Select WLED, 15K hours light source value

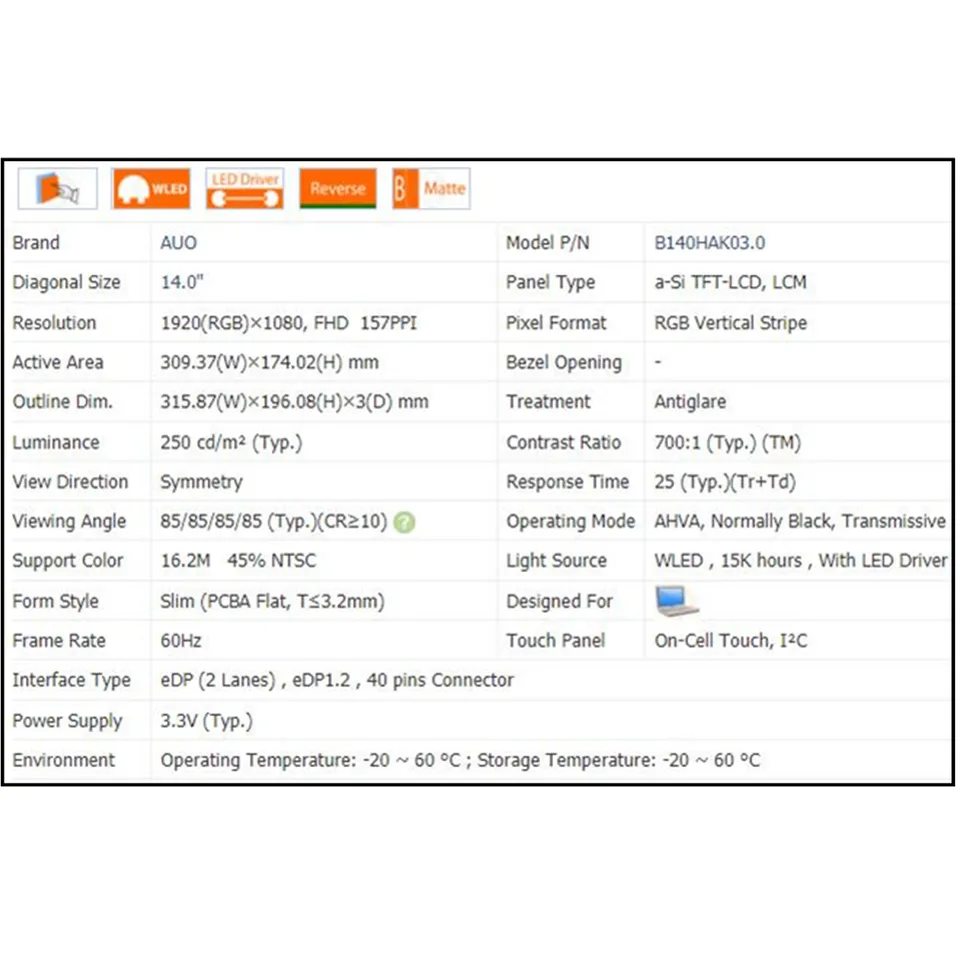point(801,561)
